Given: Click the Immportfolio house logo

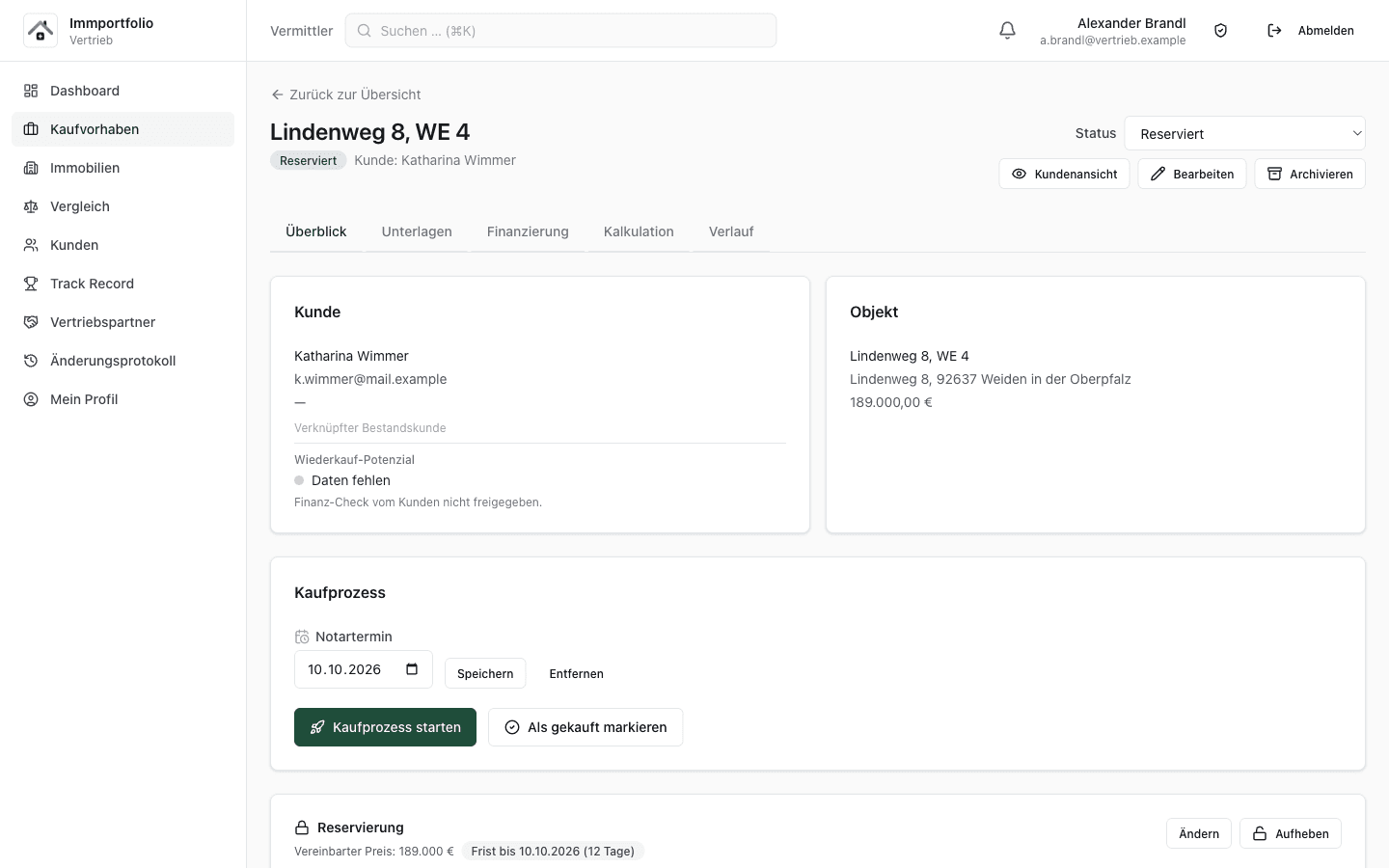Looking at the screenshot, I should 41,31.
